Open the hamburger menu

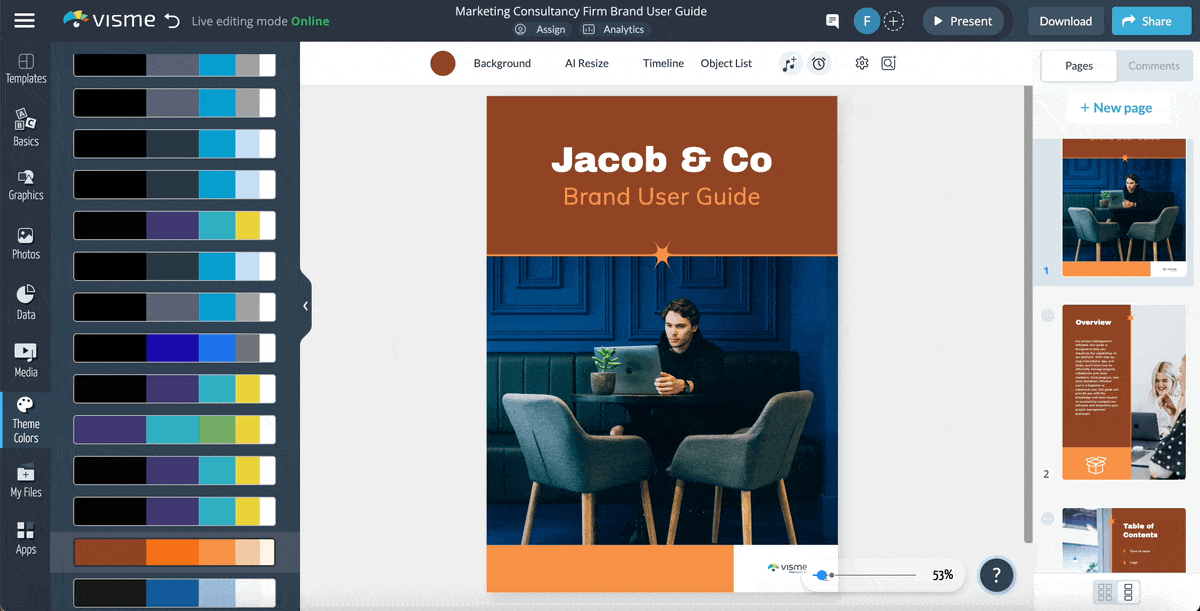27,20
